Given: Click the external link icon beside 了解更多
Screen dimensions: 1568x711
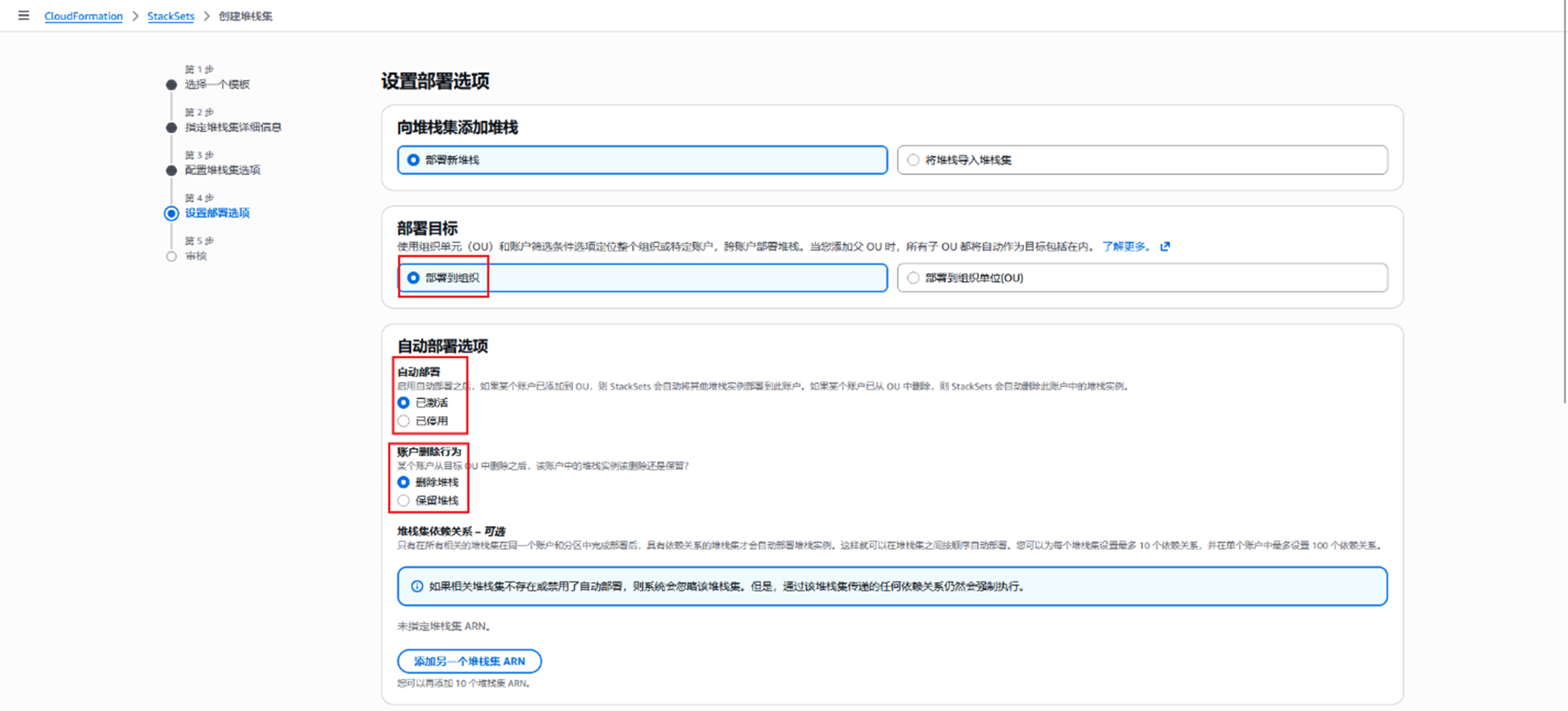Looking at the screenshot, I should [x=1165, y=247].
